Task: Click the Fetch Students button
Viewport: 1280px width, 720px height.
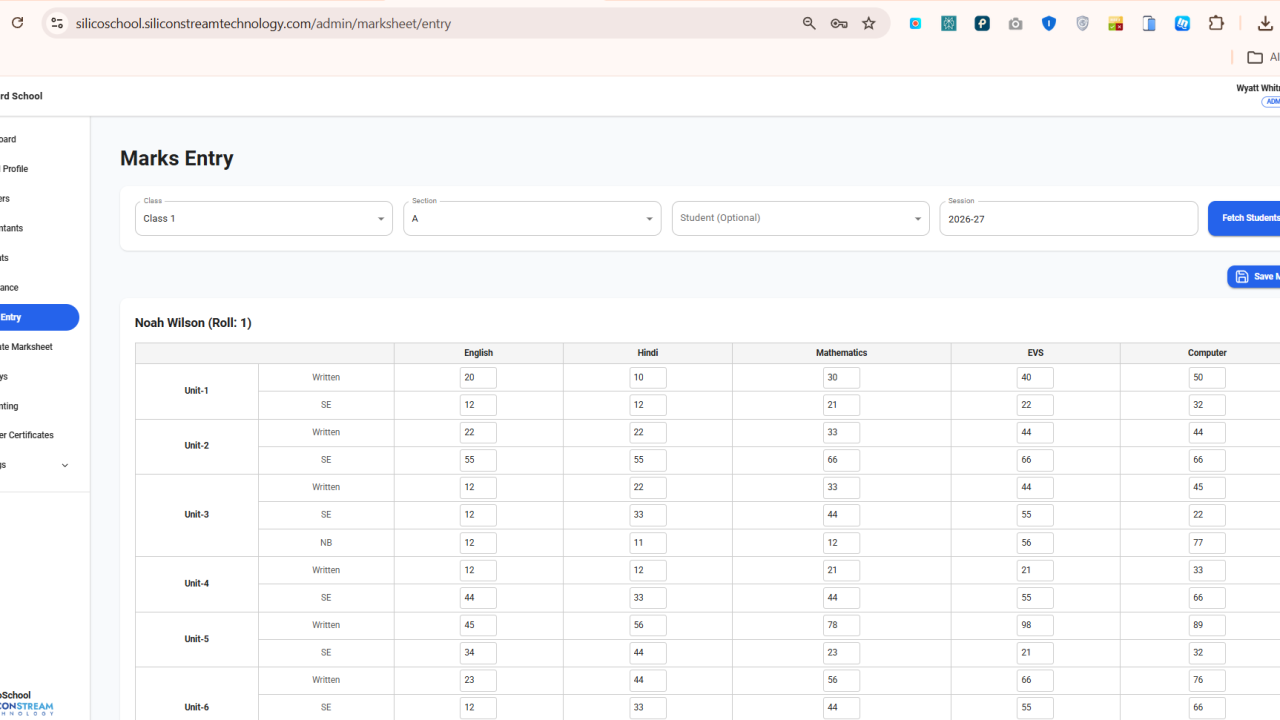Action: [1244, 218]
